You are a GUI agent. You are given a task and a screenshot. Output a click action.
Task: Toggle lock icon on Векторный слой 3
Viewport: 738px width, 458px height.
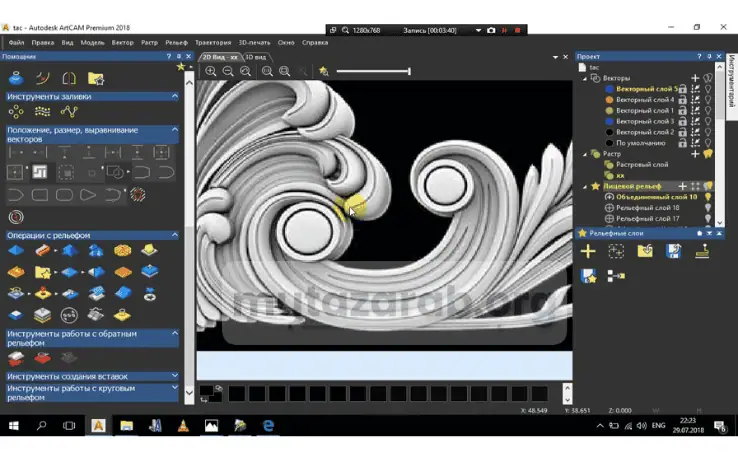coord(682,121)
